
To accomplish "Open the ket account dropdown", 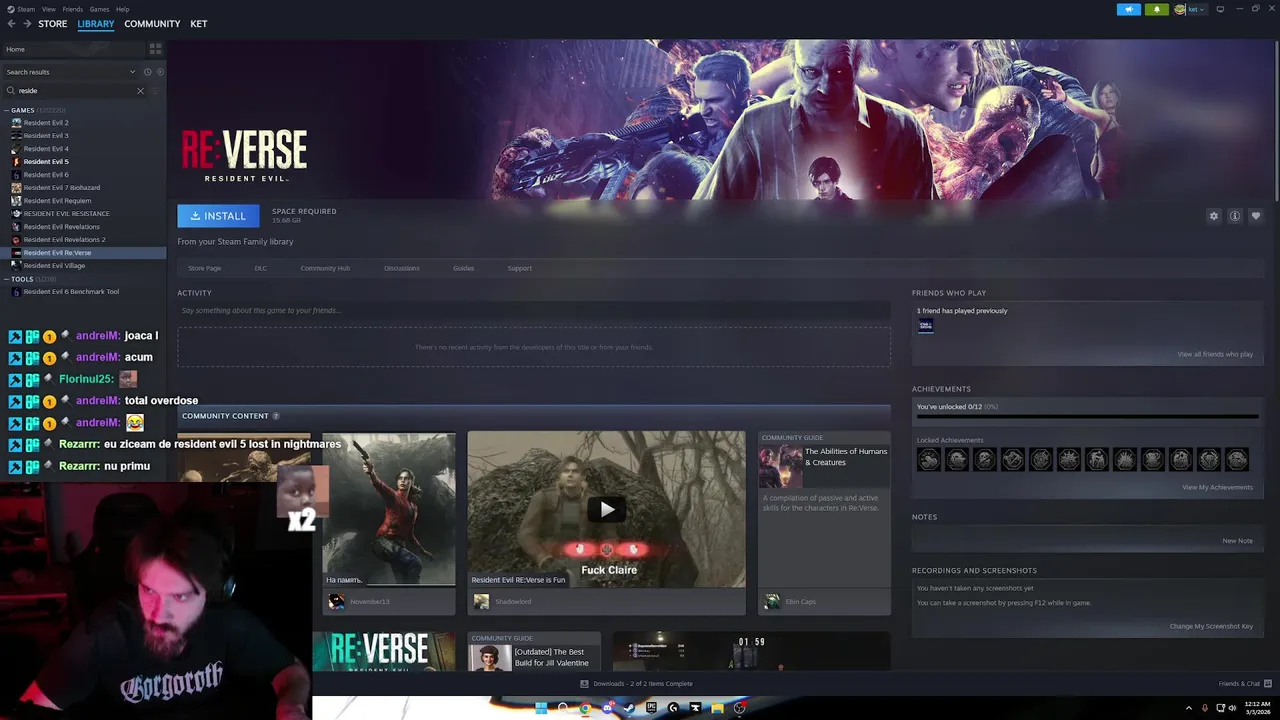I will coord(1190,9).
